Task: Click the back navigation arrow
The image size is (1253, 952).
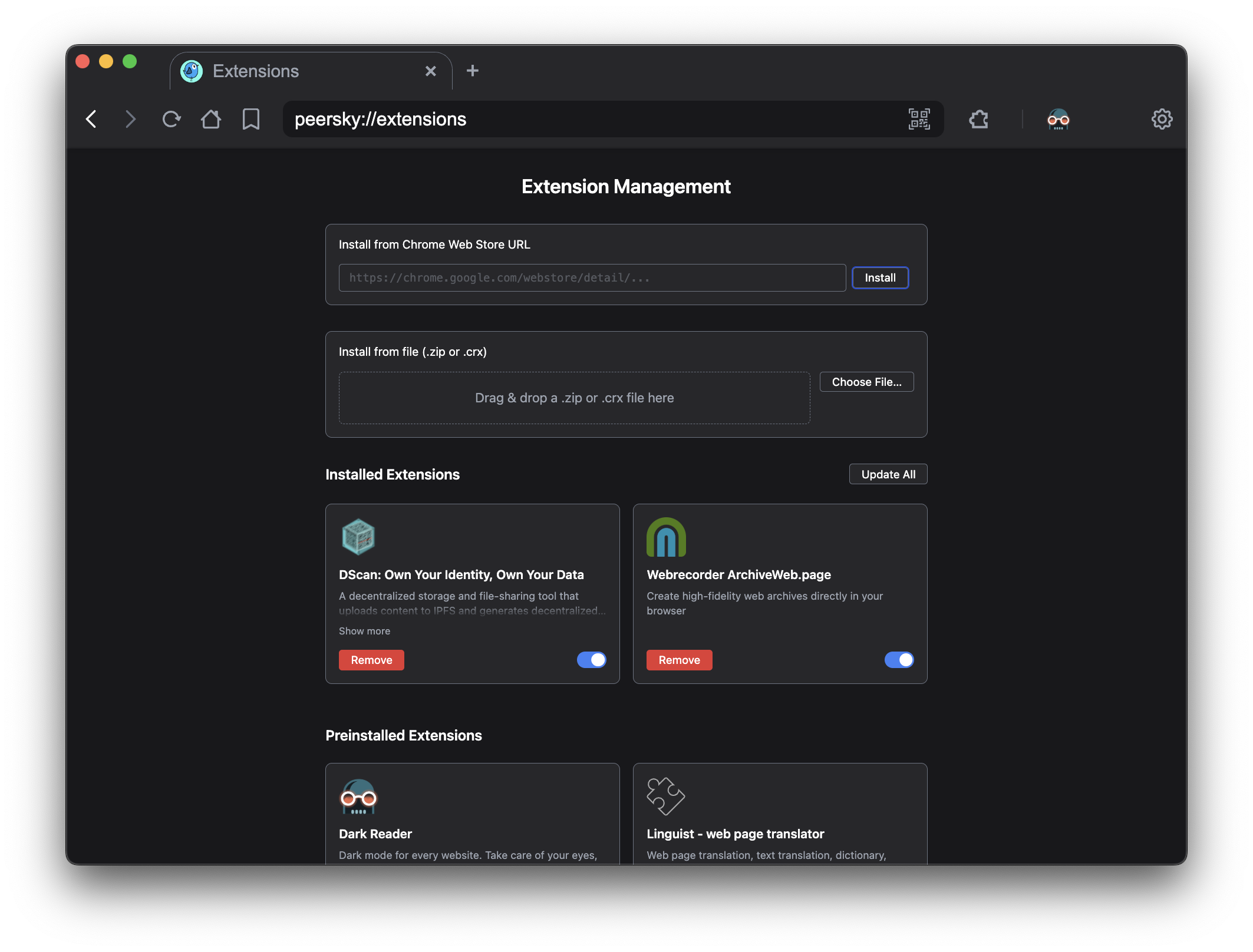Action: [91, 119]
